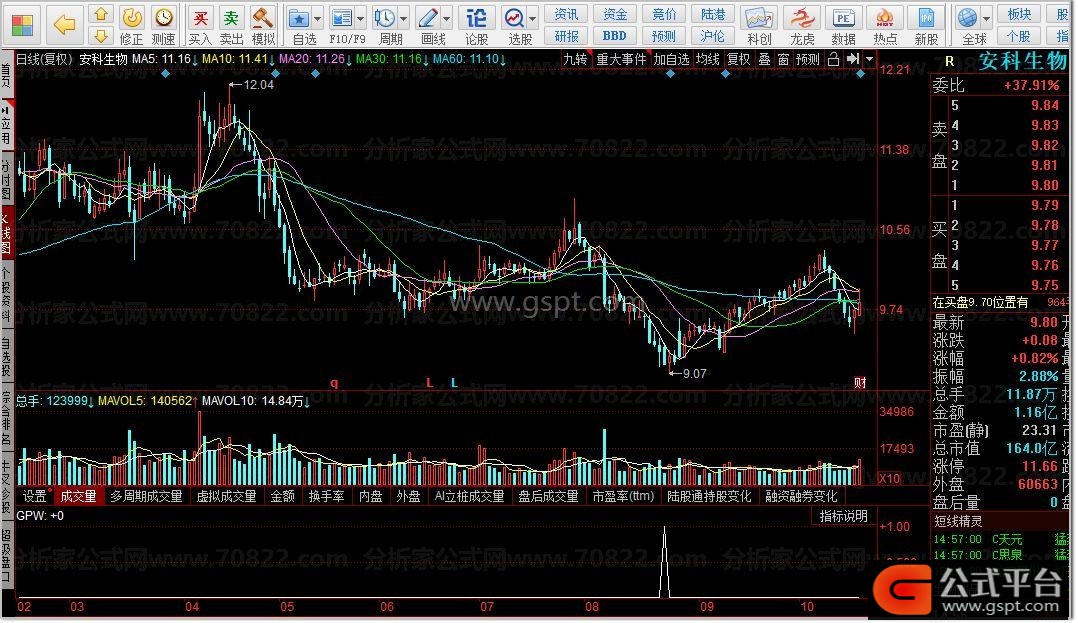Select the 外盘 indicator tab

[408, 496]
